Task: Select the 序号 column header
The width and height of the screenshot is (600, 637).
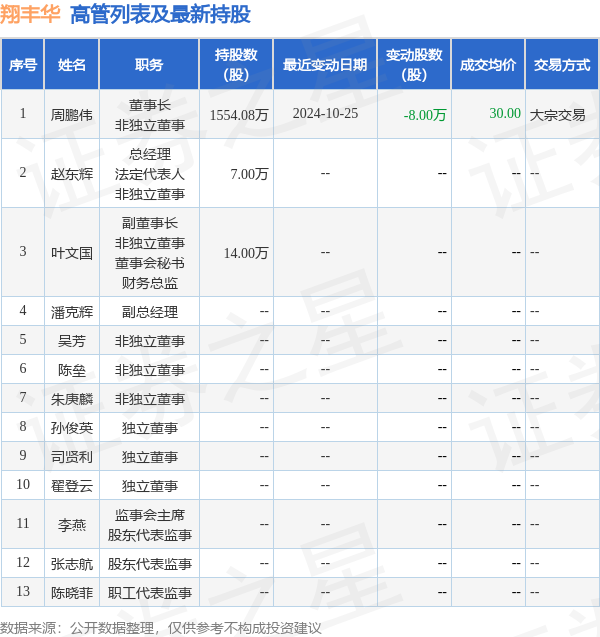Action: (x=23, y=65)
